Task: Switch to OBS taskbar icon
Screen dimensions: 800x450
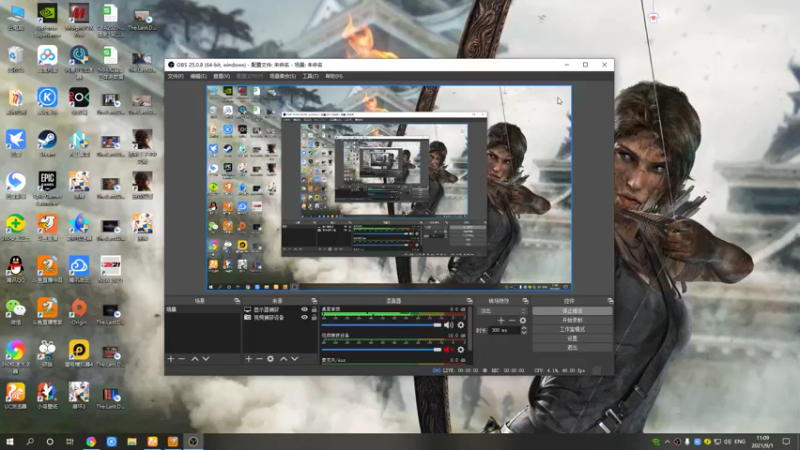Action: (193, 441)
